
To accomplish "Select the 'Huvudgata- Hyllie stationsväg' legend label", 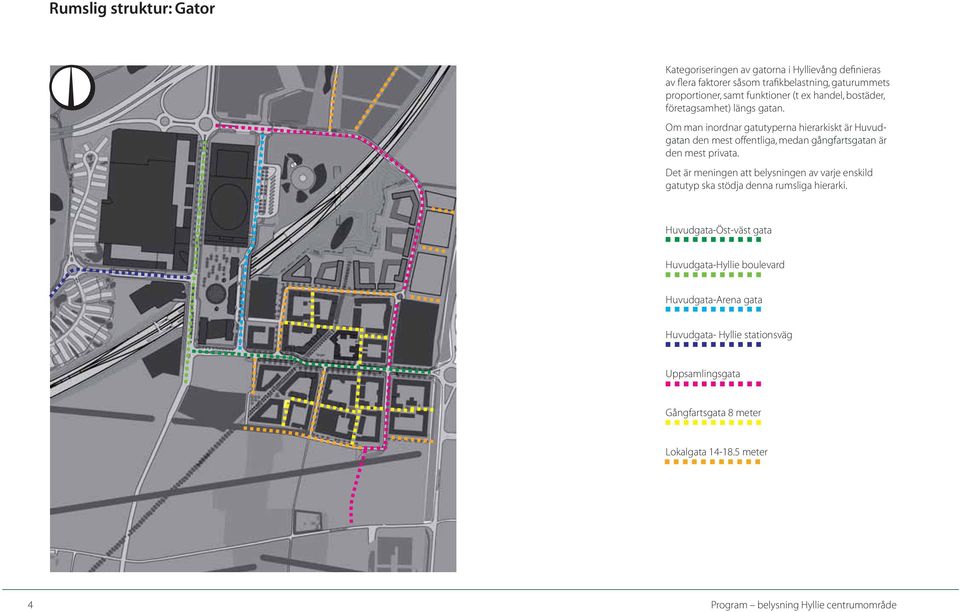I will tap(729, 335).
